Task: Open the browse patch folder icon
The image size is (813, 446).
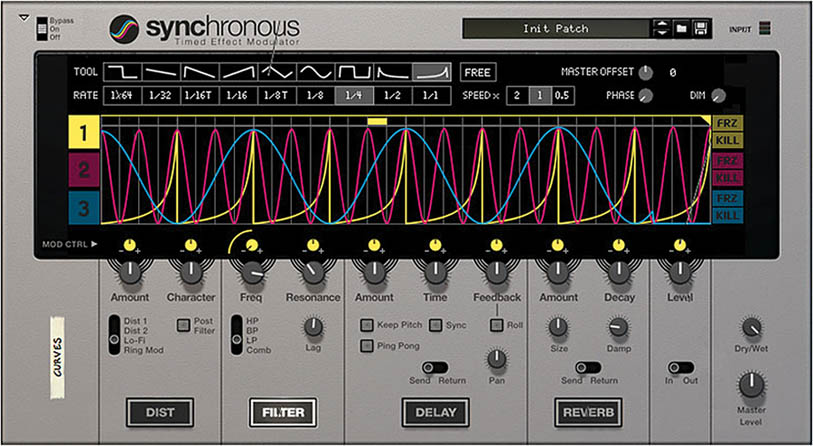Action: coord(682,28)
